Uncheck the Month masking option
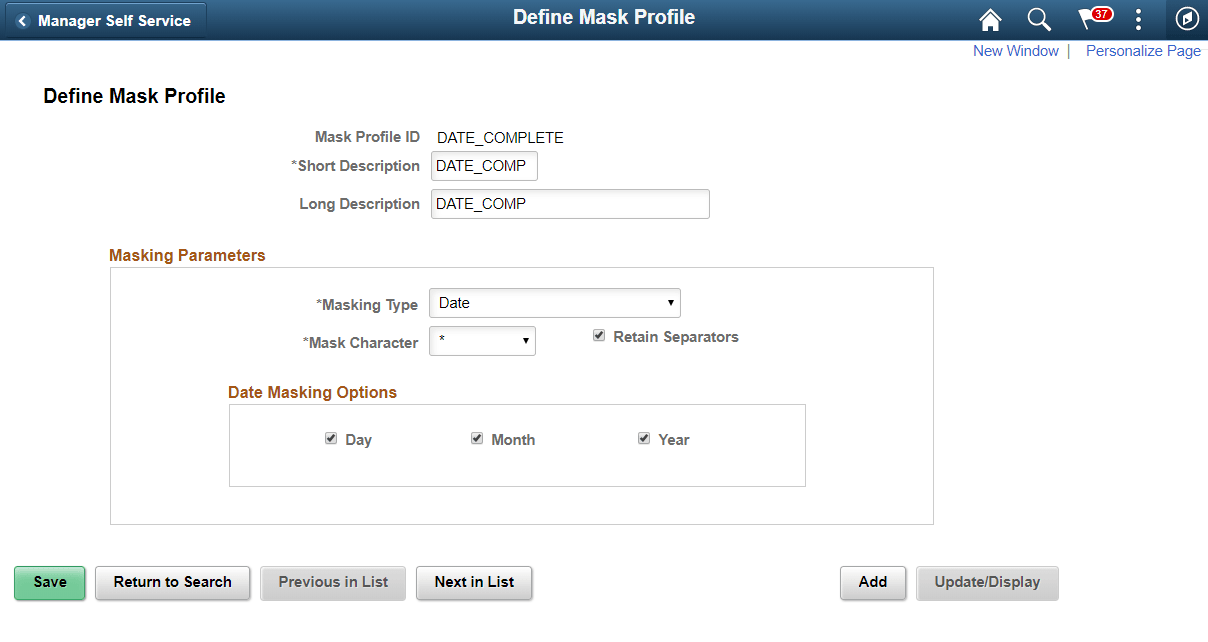 [x=477, y=438]
